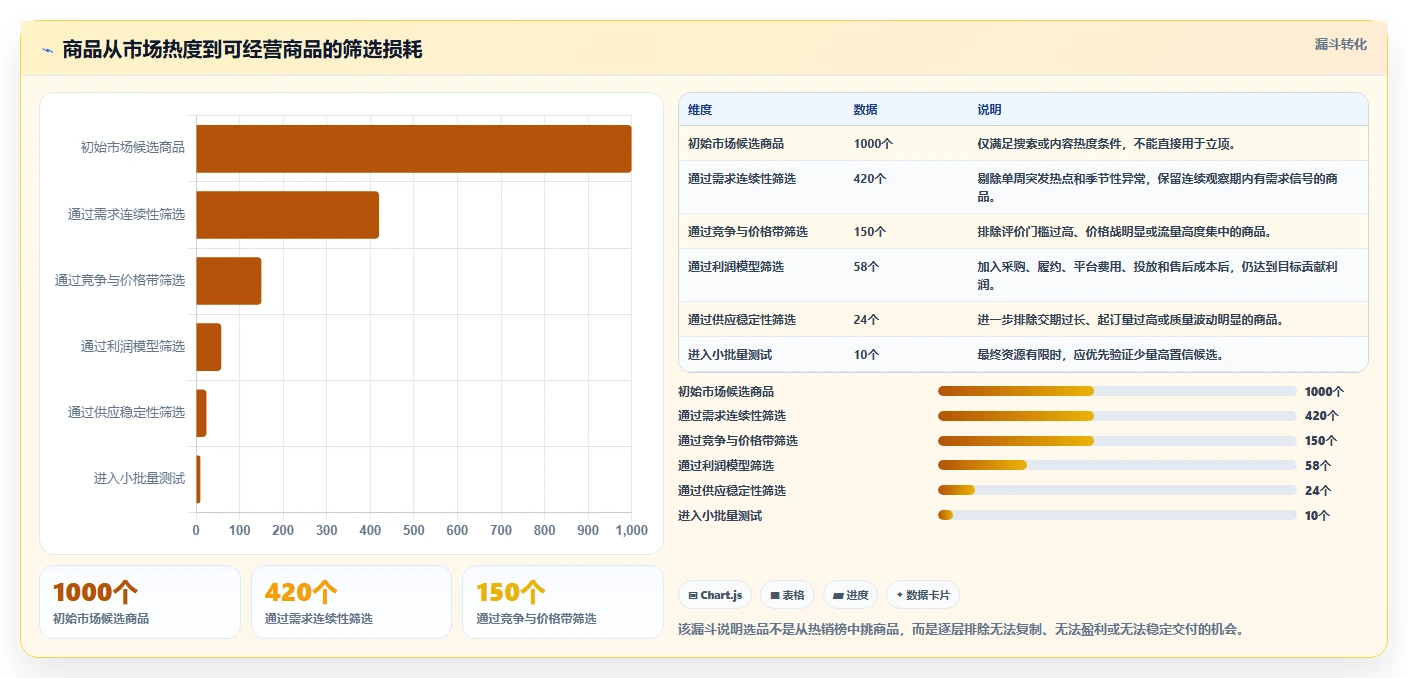Click the 500 tick on chart x-axis
This screenshot has height=678, width=1408.
tap(414, 530)
